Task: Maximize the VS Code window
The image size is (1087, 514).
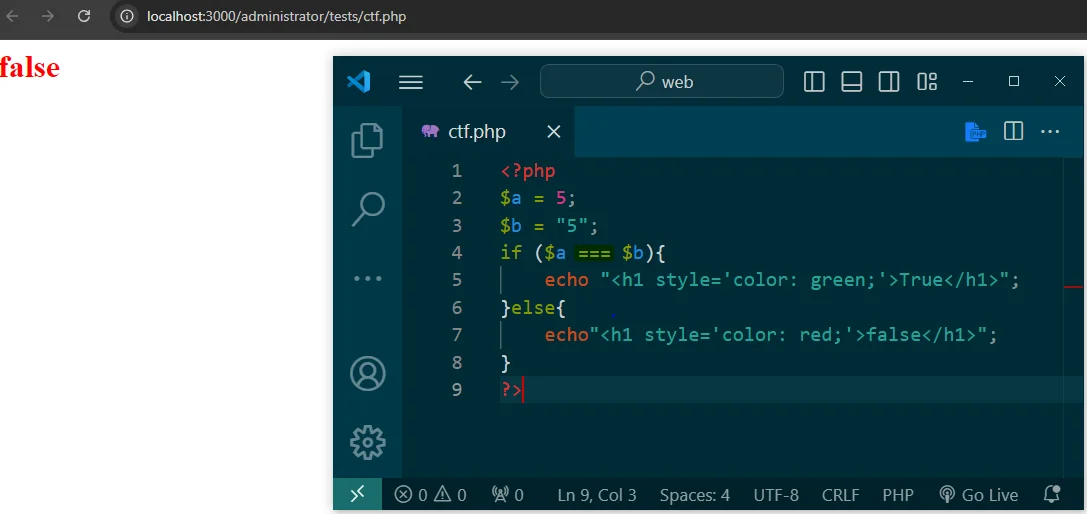Action: tap(1014, 82)
